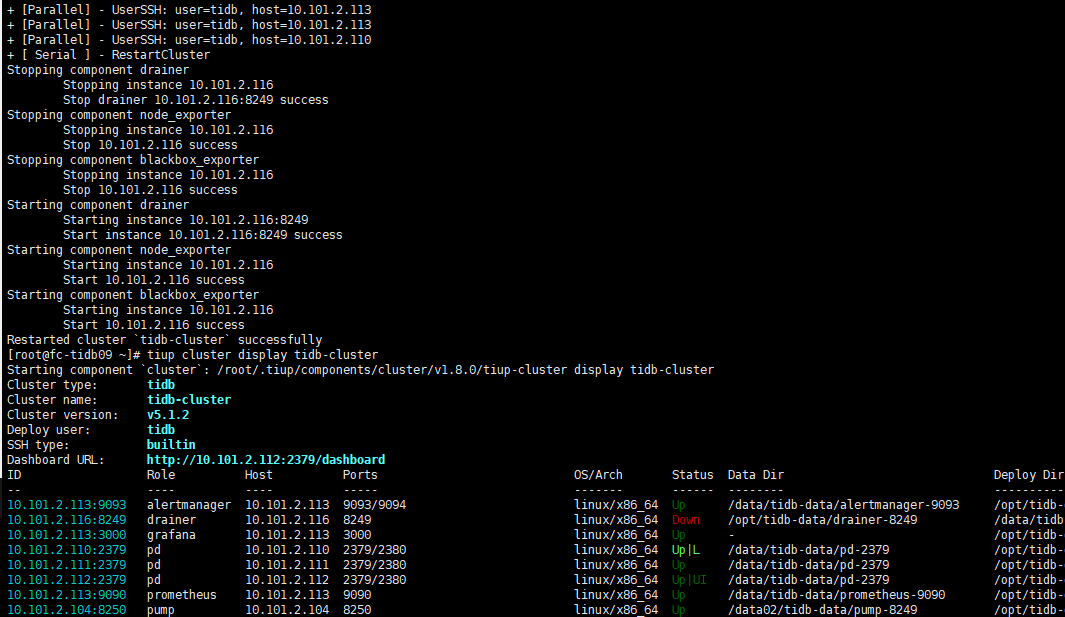
Task: Click the Deploy Dir column header
Action: [x=1028, y=475]
